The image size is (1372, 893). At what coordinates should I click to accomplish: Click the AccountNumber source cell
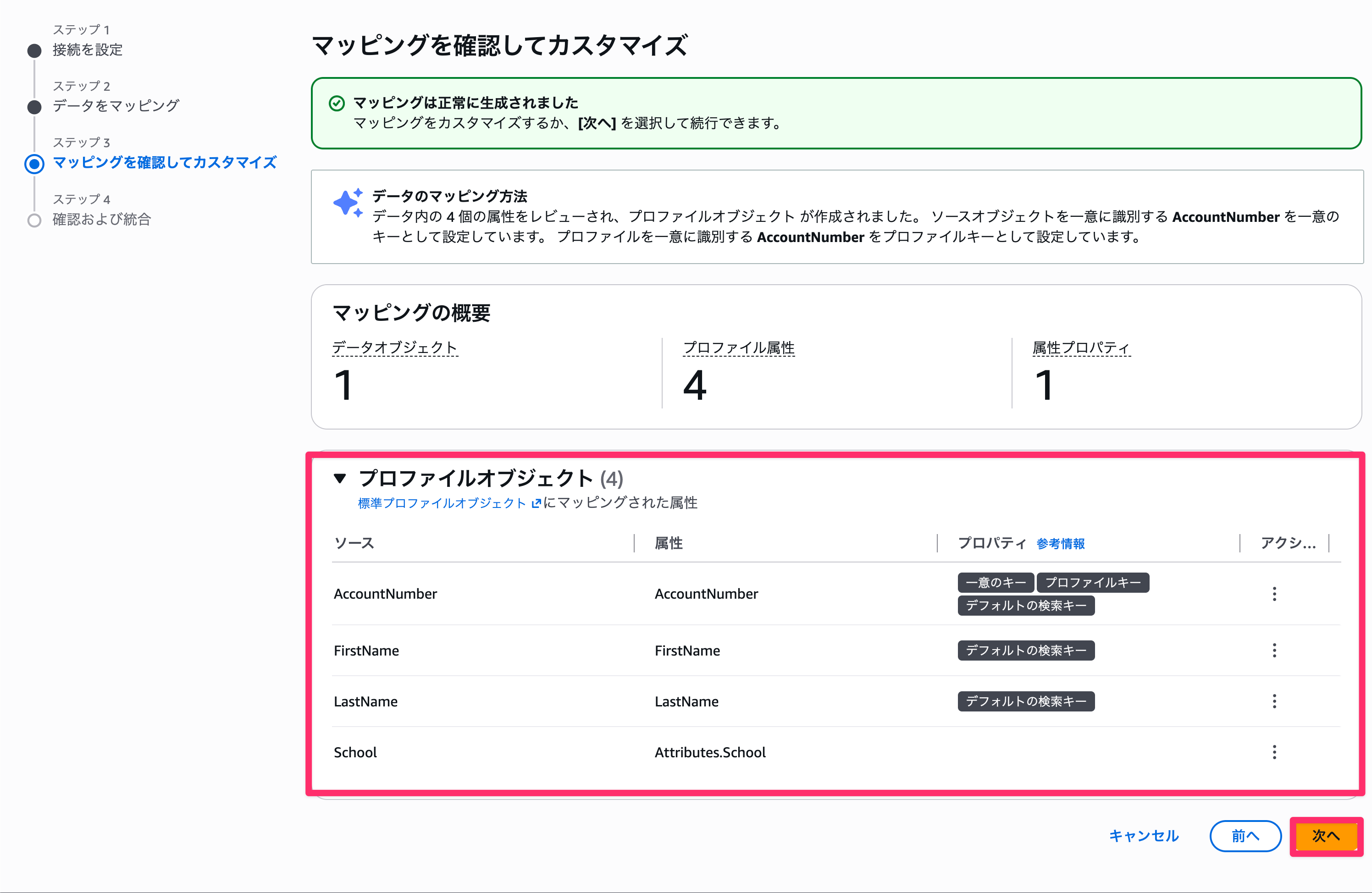(x=385, y=593)
